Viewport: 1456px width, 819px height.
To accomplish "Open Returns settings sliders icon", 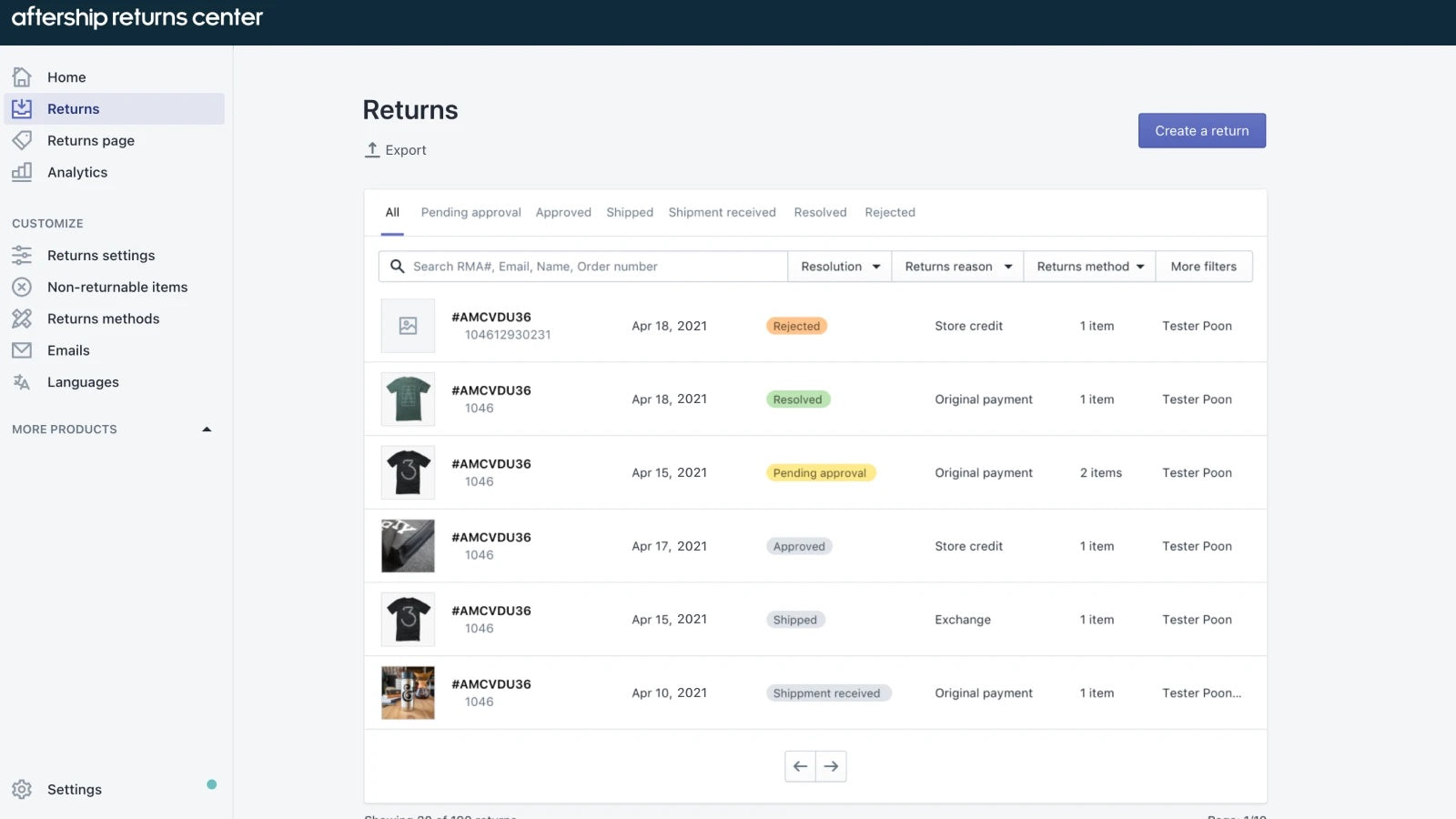I will [x=22, y=256].
